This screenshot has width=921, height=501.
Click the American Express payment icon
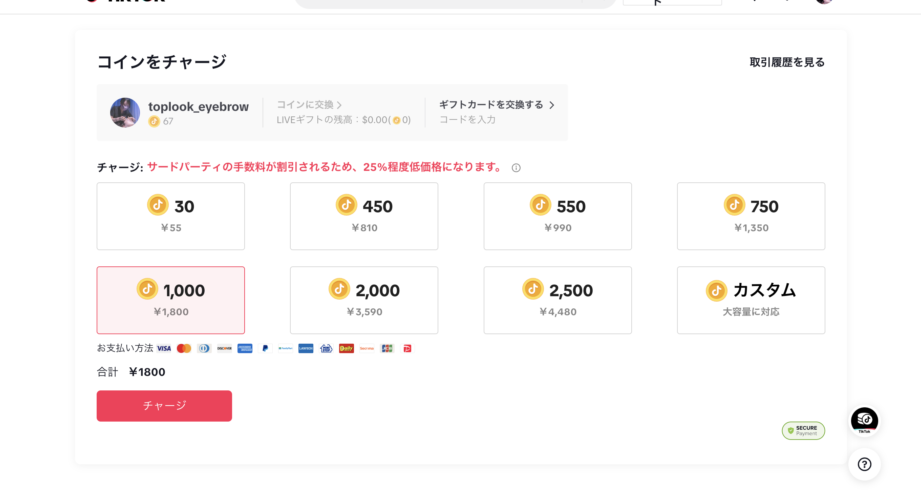(245, 348)
